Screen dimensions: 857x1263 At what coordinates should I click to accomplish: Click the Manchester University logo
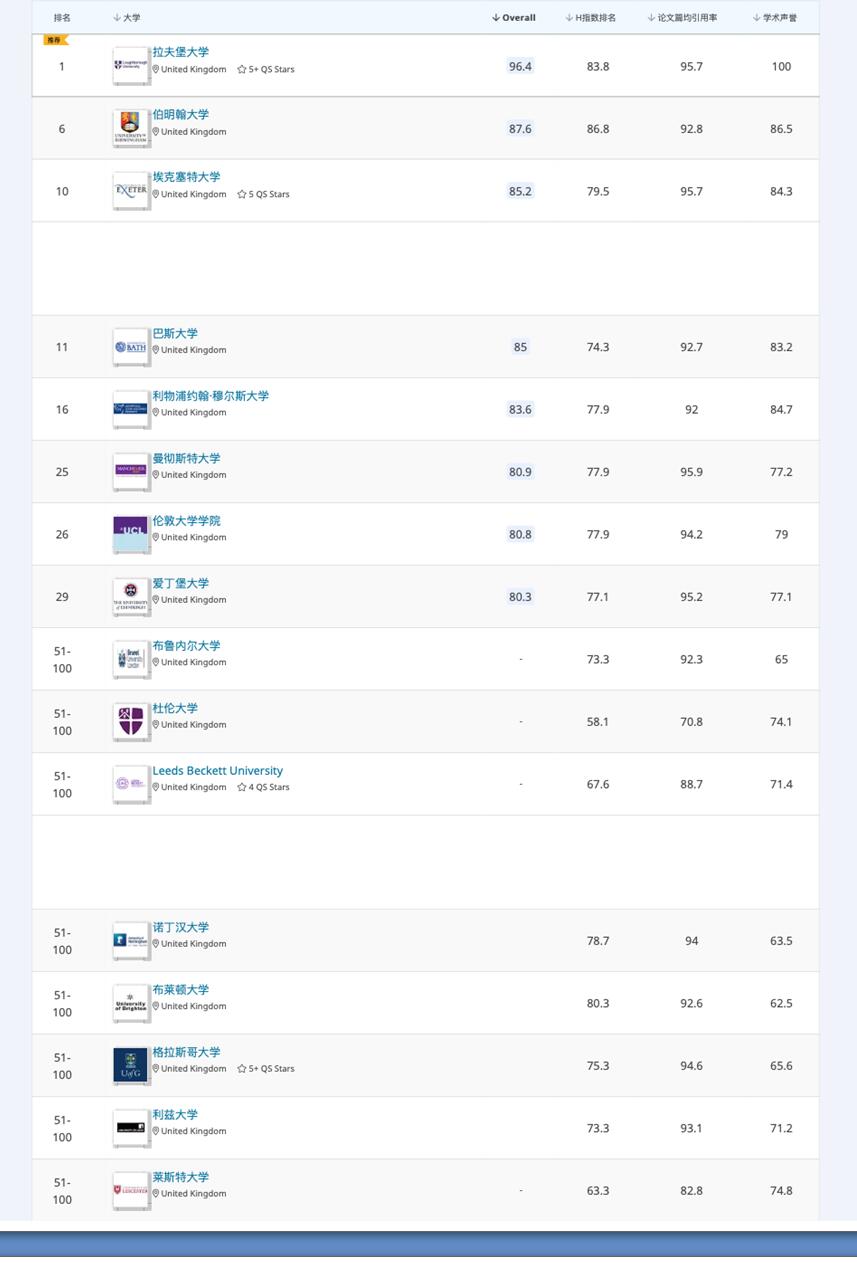[131, 472]
